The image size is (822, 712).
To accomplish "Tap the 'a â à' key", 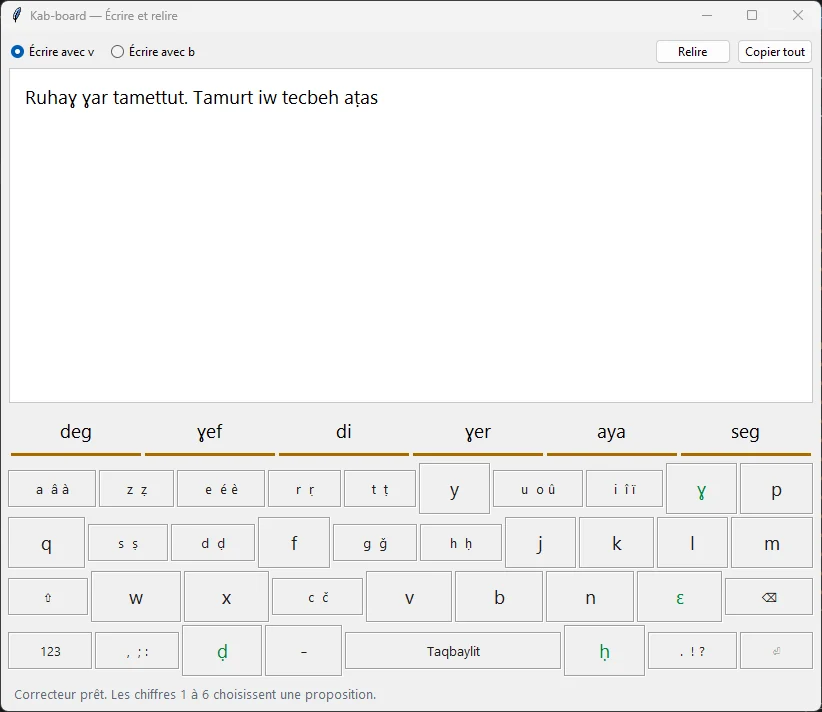I will (x=52, y=489).
